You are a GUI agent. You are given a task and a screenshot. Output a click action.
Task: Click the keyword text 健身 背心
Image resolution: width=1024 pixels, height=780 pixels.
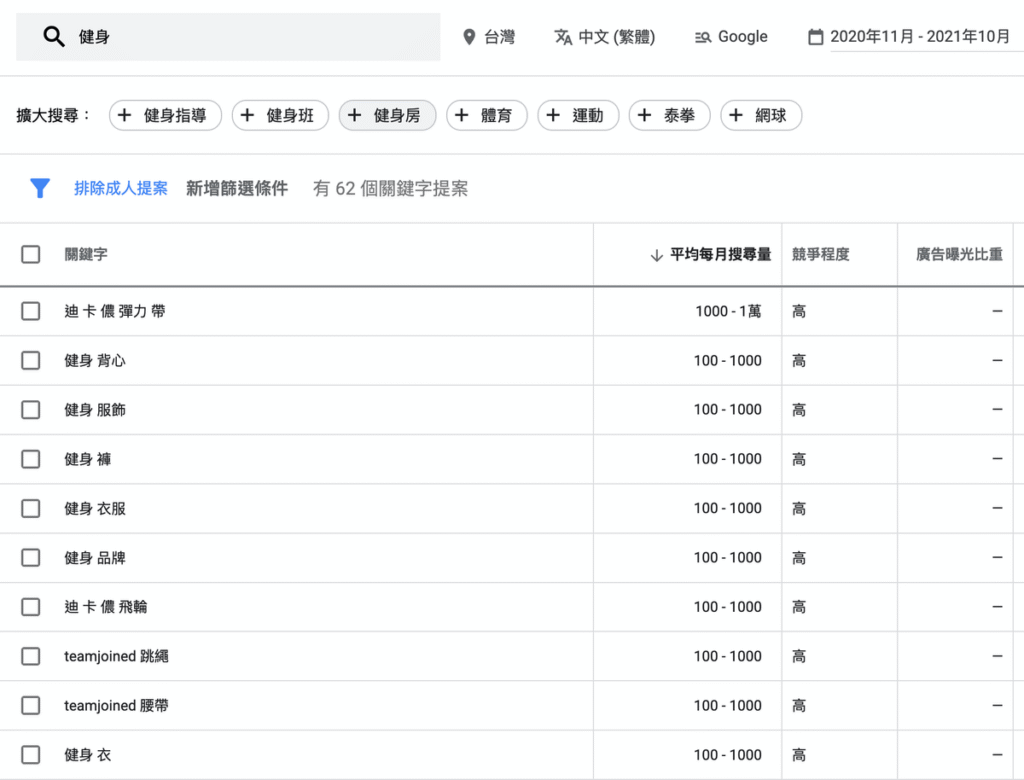pos(95,361)
